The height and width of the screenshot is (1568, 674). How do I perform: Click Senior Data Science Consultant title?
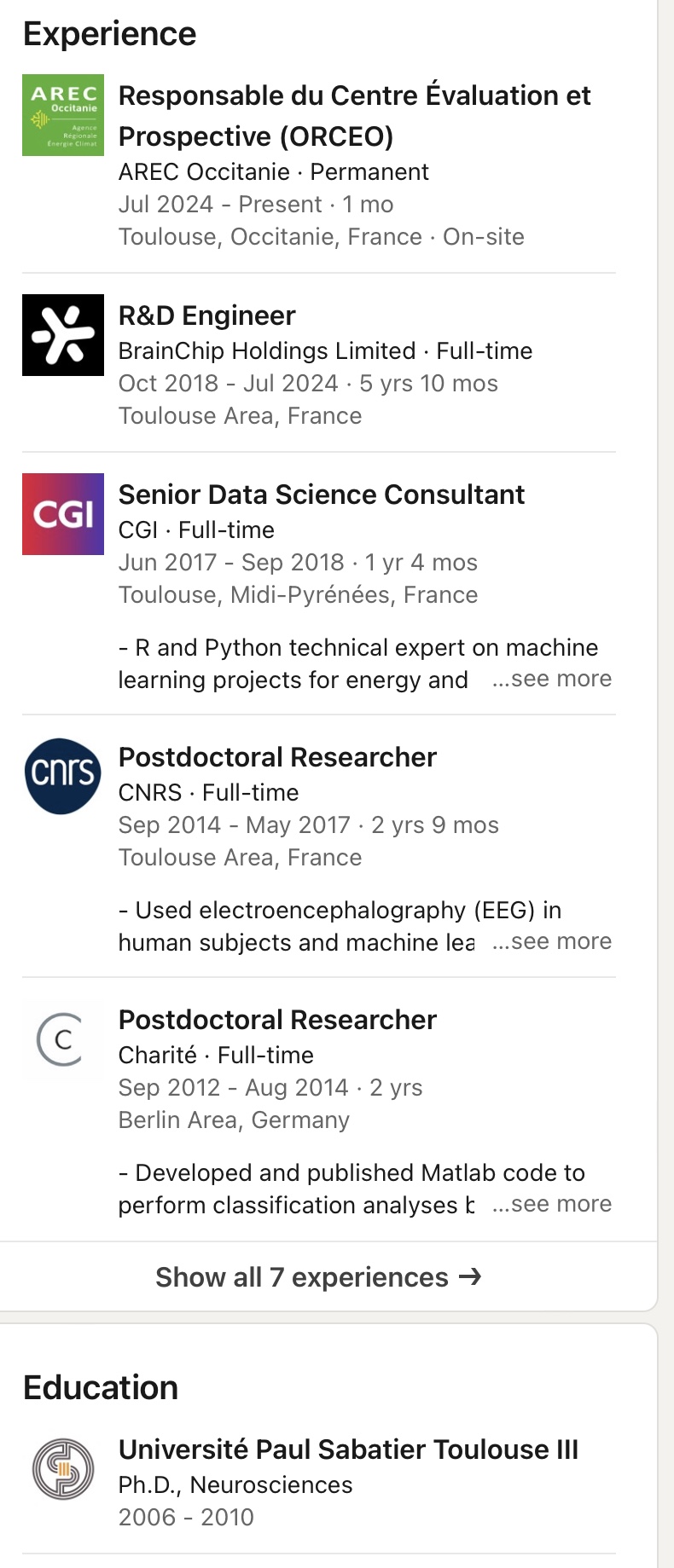(x=322, y=495)
